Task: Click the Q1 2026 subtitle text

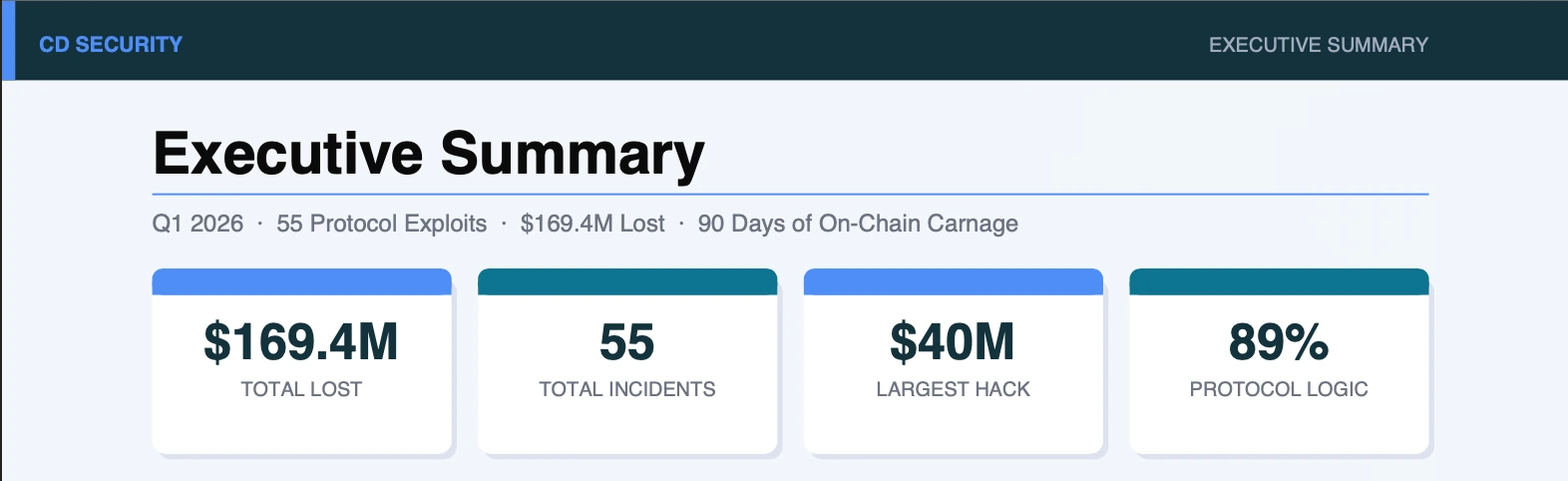Action: click(197, 224)
